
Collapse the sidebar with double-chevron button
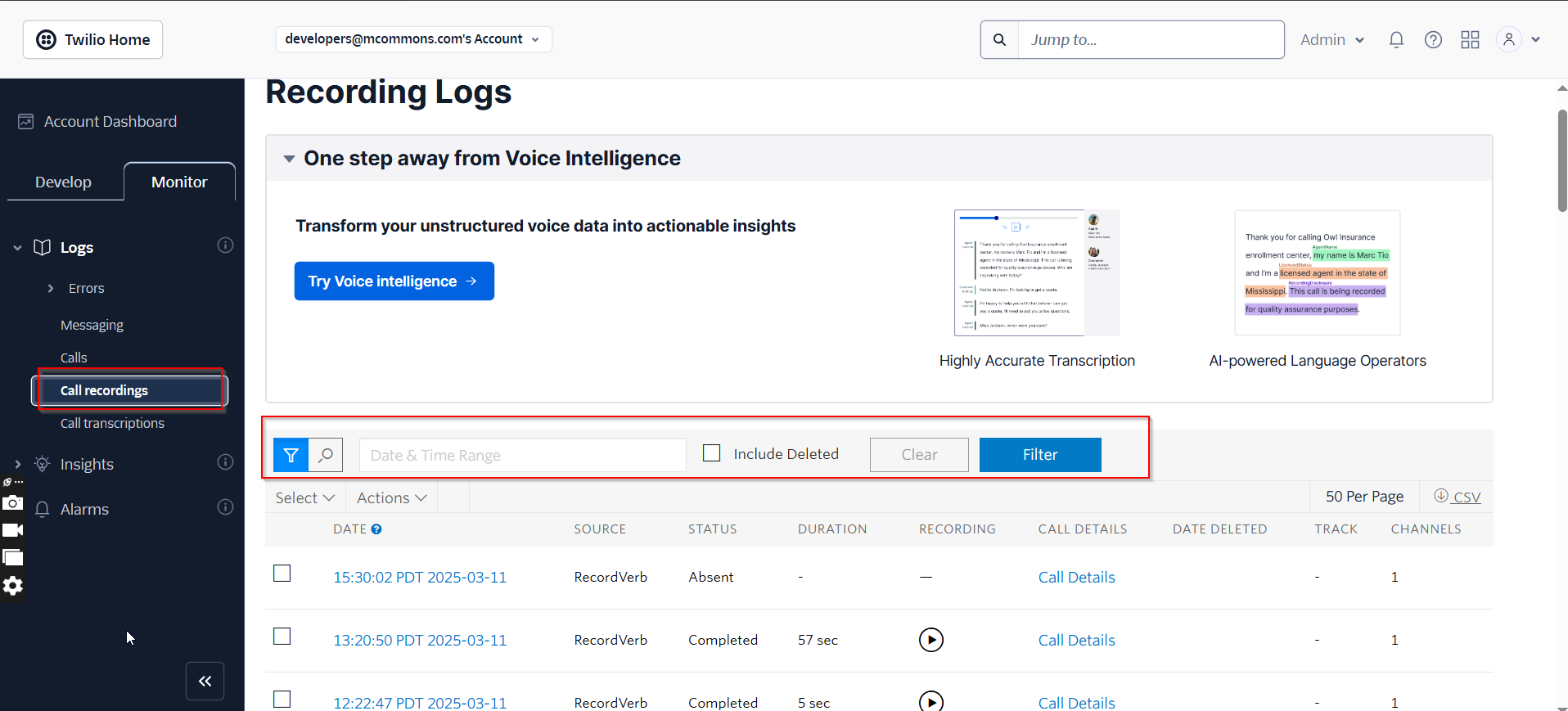point(205,681)
